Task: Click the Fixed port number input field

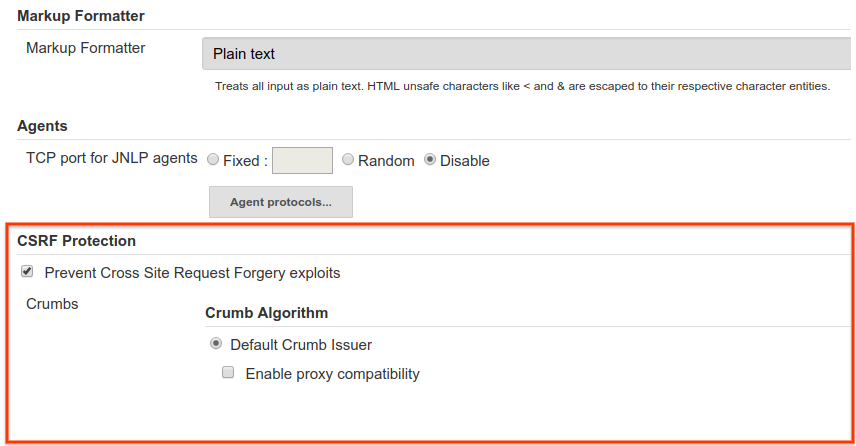Action: 302,160
